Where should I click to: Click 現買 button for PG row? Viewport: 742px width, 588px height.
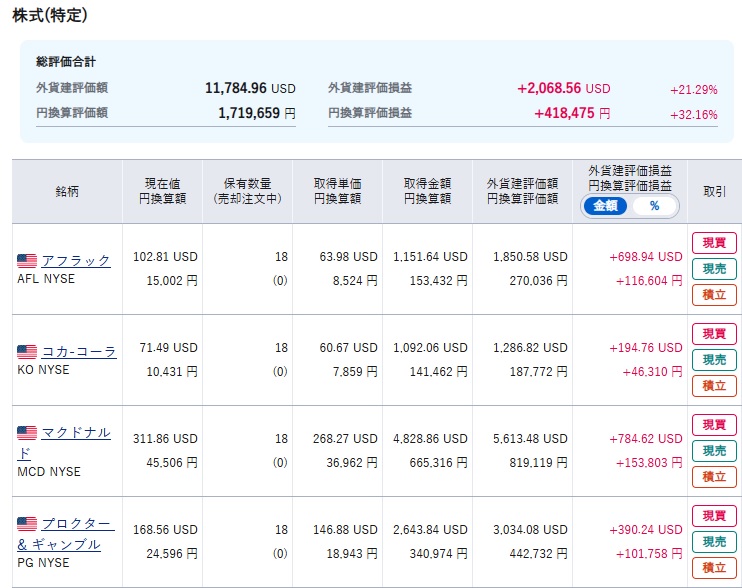tap(714, 516)
